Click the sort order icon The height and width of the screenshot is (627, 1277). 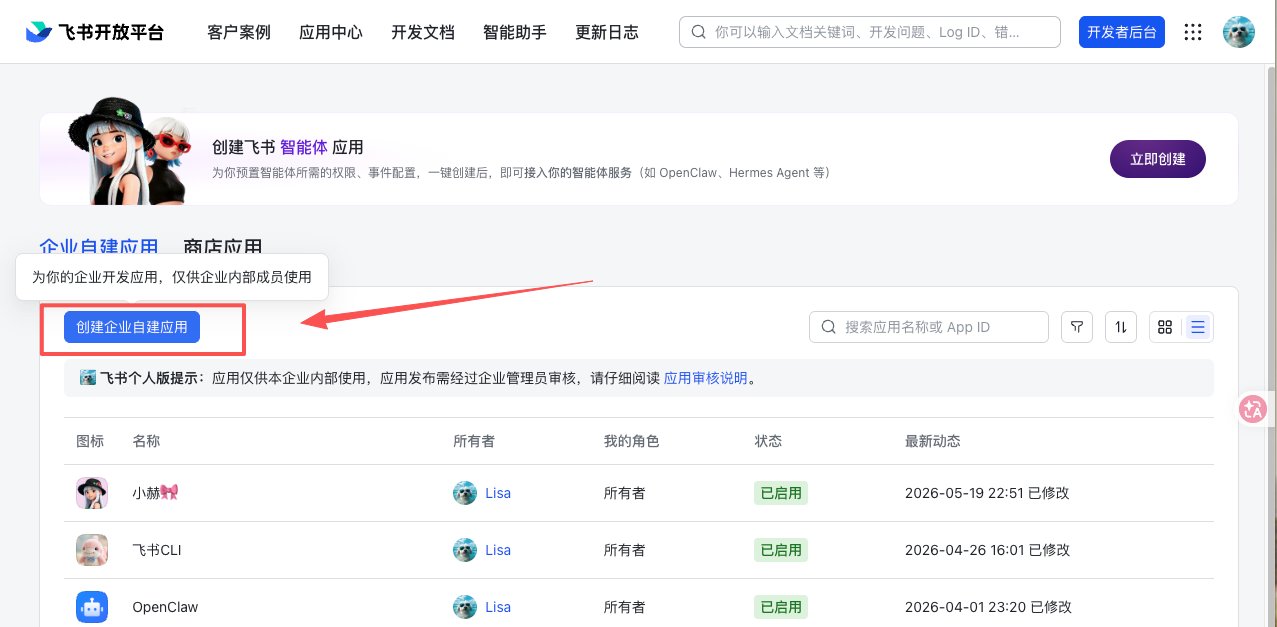pos(1121,327)
